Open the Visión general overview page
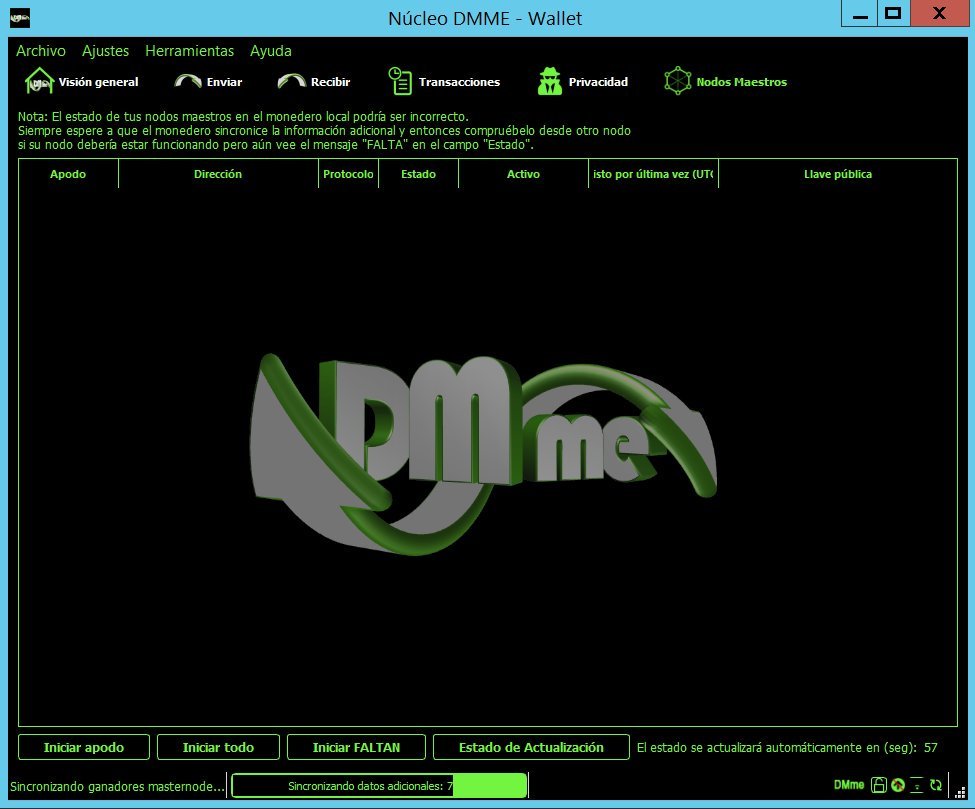This screenshot has width=975, height=809. coord(81,81)
